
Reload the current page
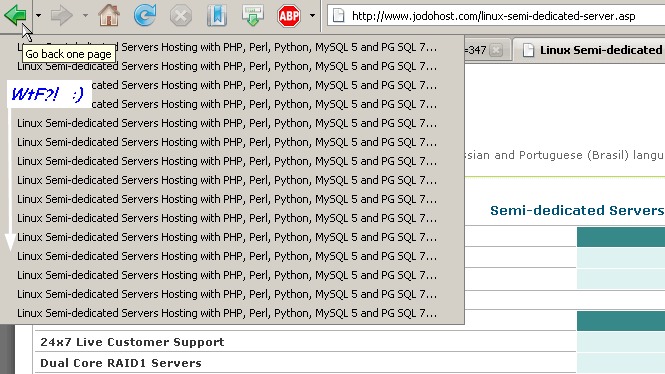tap(145, 16)
